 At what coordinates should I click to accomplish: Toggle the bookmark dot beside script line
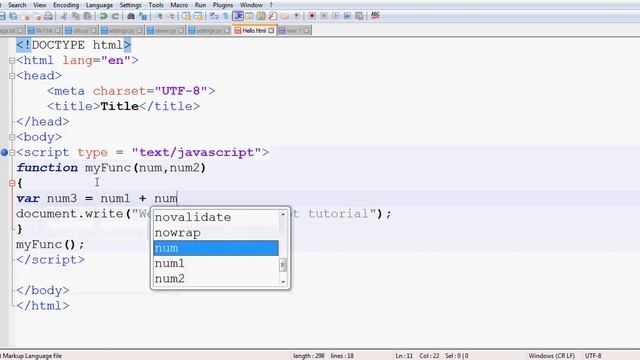tap(4, 152)
